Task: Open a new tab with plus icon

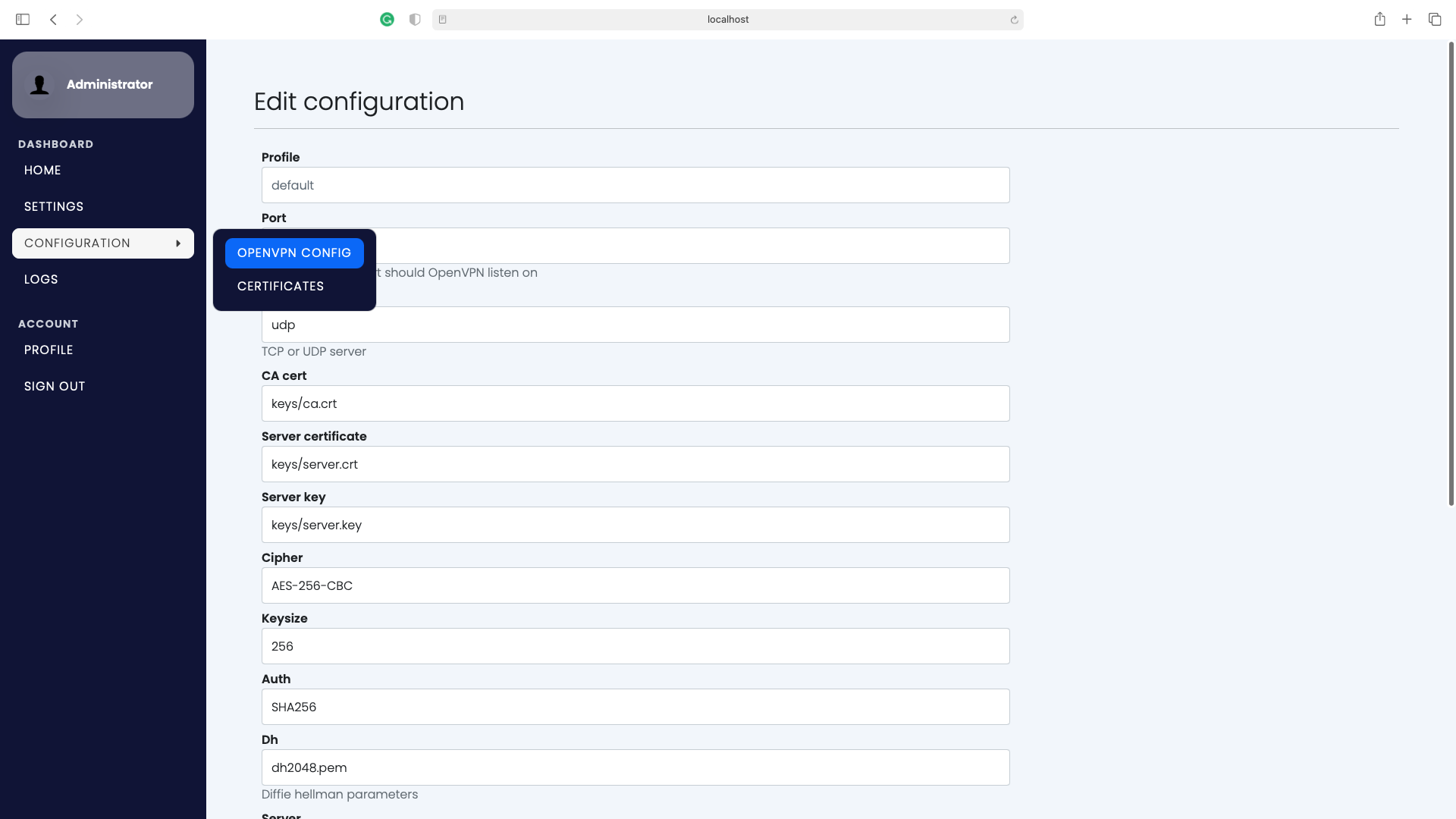Action: [1407, 20]
